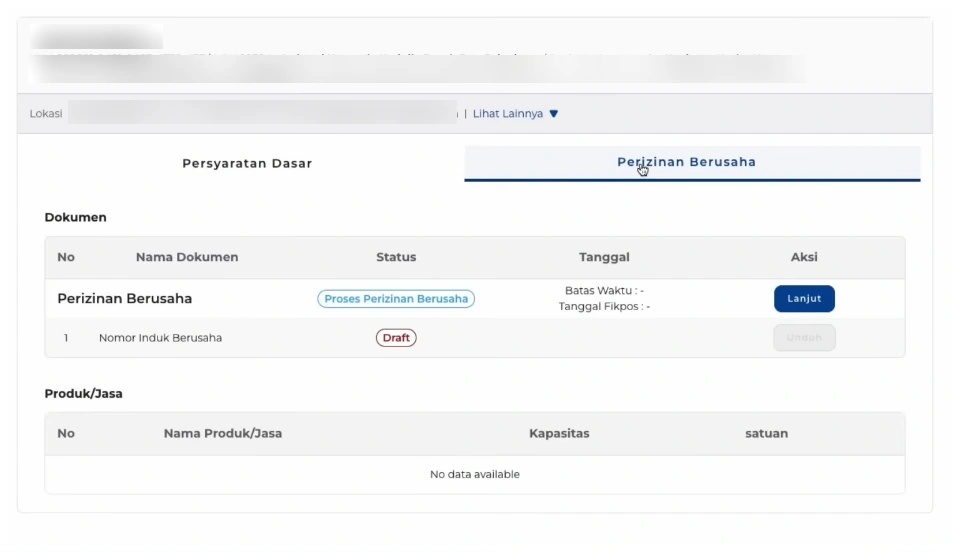Click the No data available message
The height and width of the screenshot is (552, 961).
click(475, 474)
